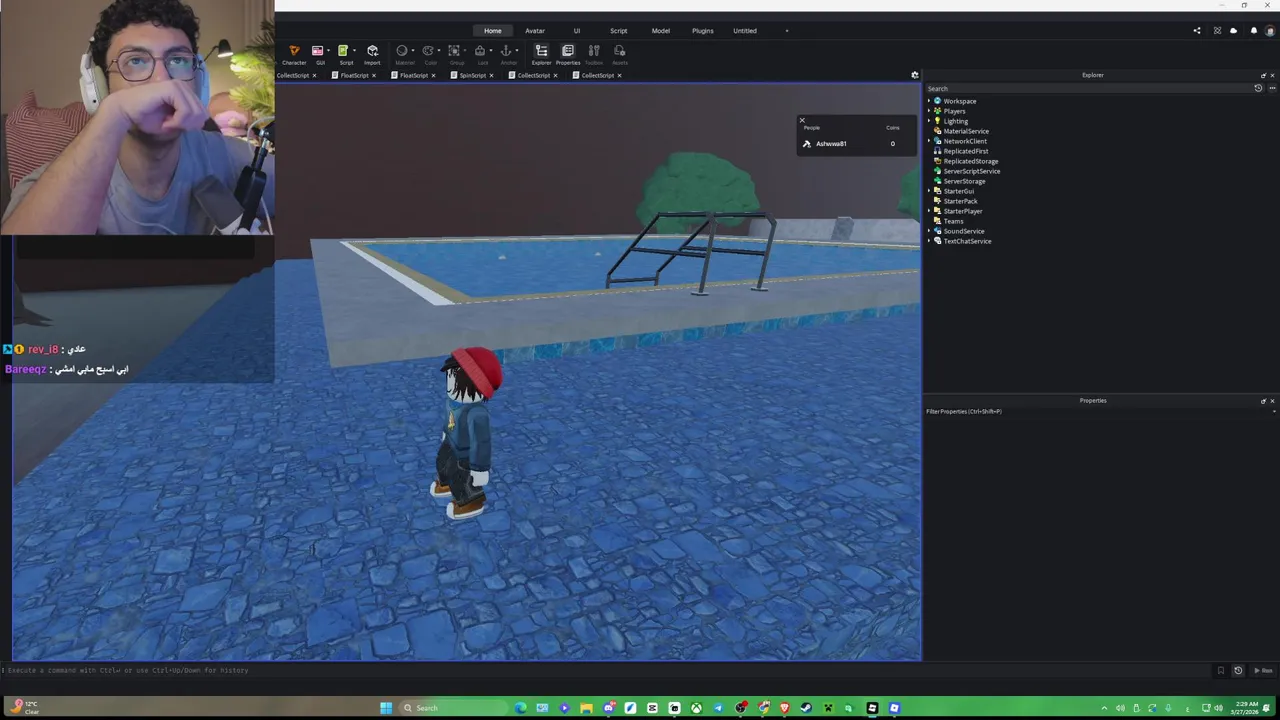Click the command bar bookmark icon
Viewport: 1280px width, 720px height.
click(x=1220, y=670)
